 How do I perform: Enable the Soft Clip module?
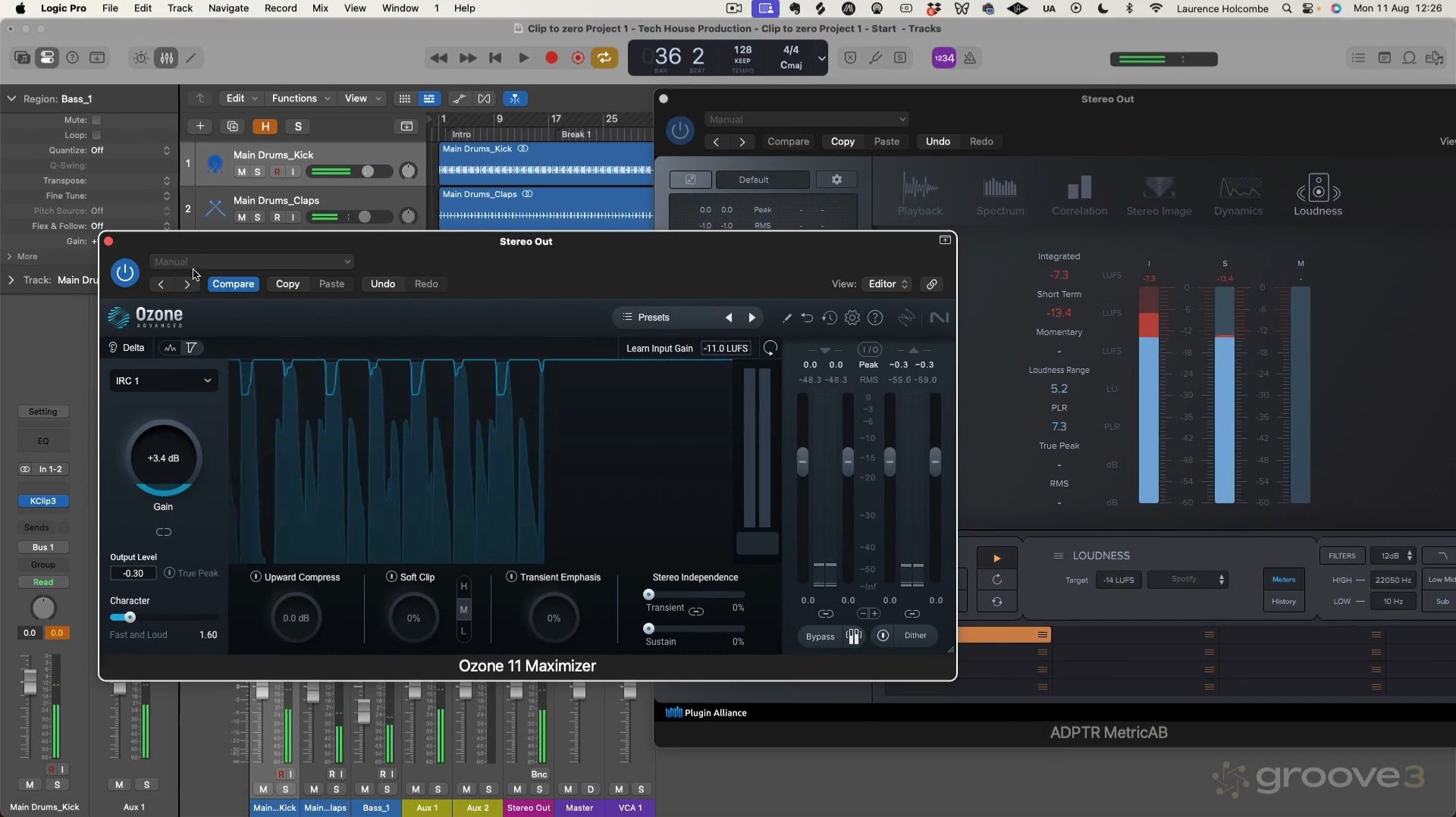coord(391,578)
